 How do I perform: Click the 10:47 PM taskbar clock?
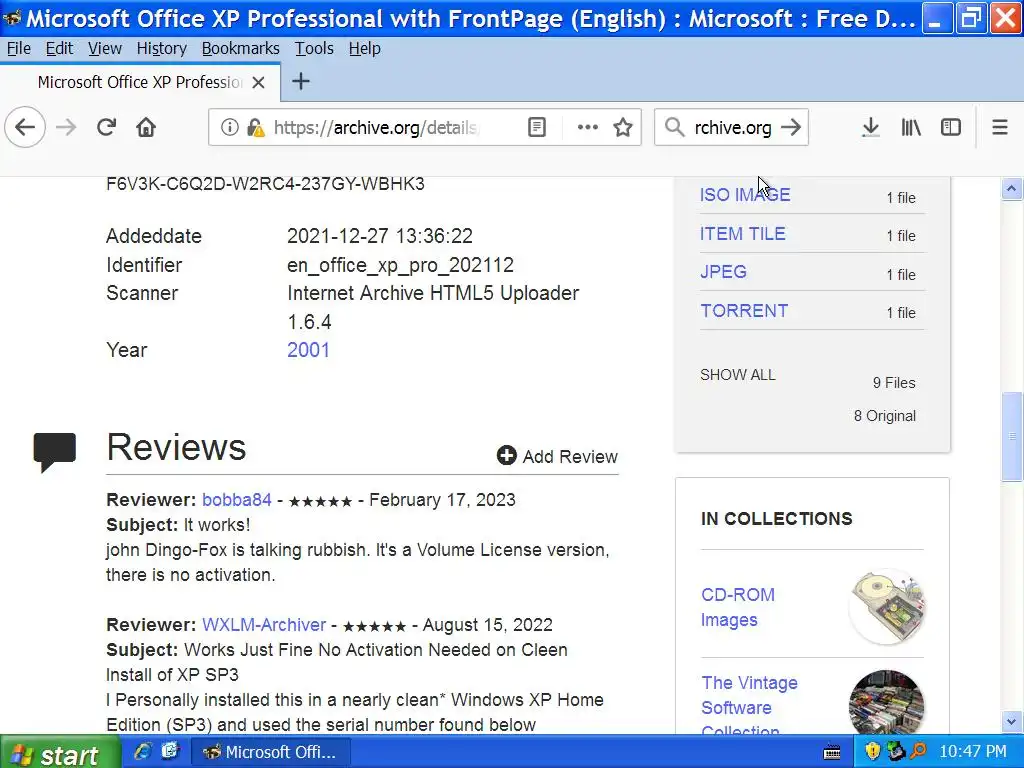tap(973, 752)
